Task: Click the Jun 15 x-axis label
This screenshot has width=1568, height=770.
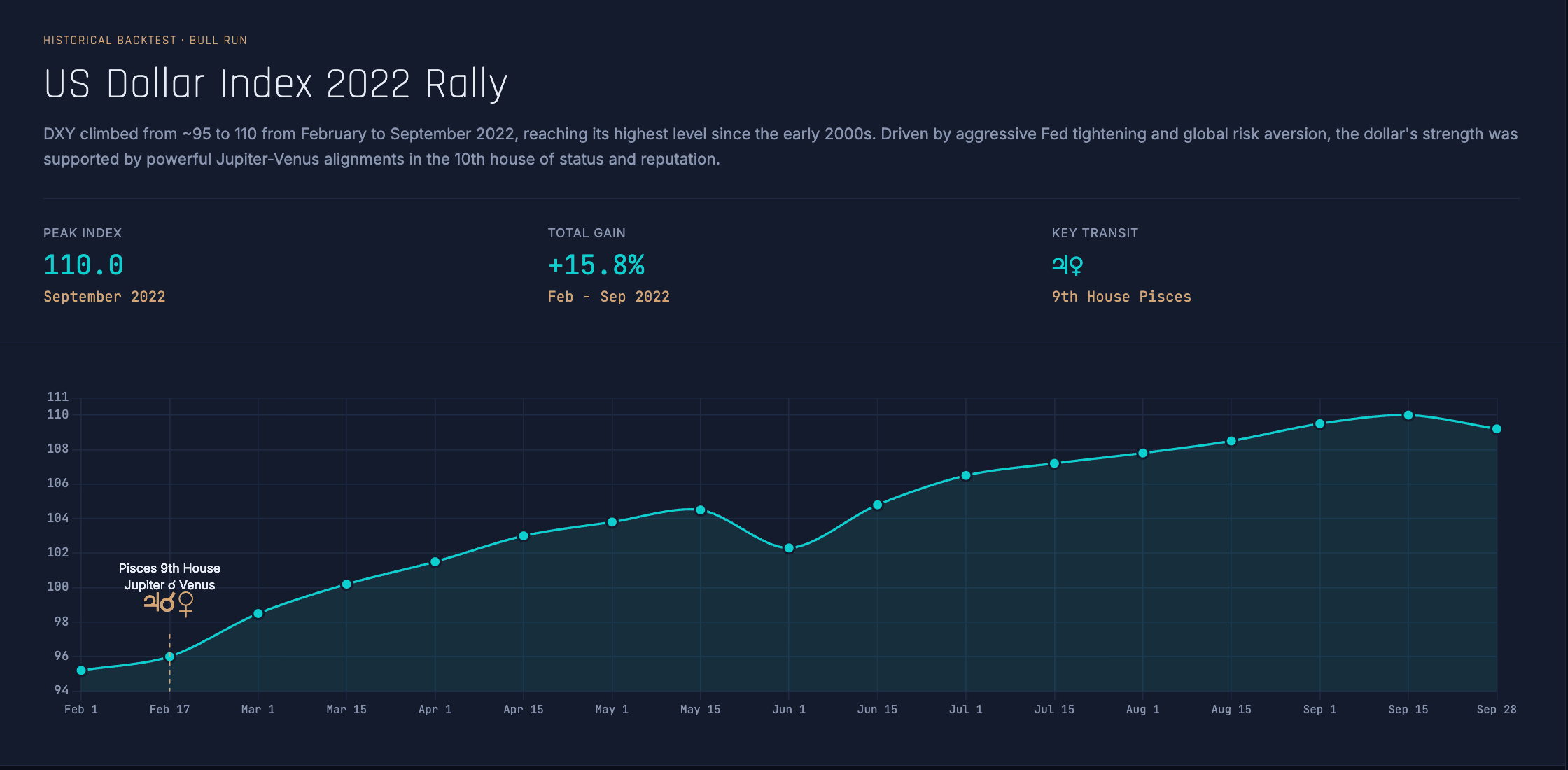Action: click(x=877, y=710)
